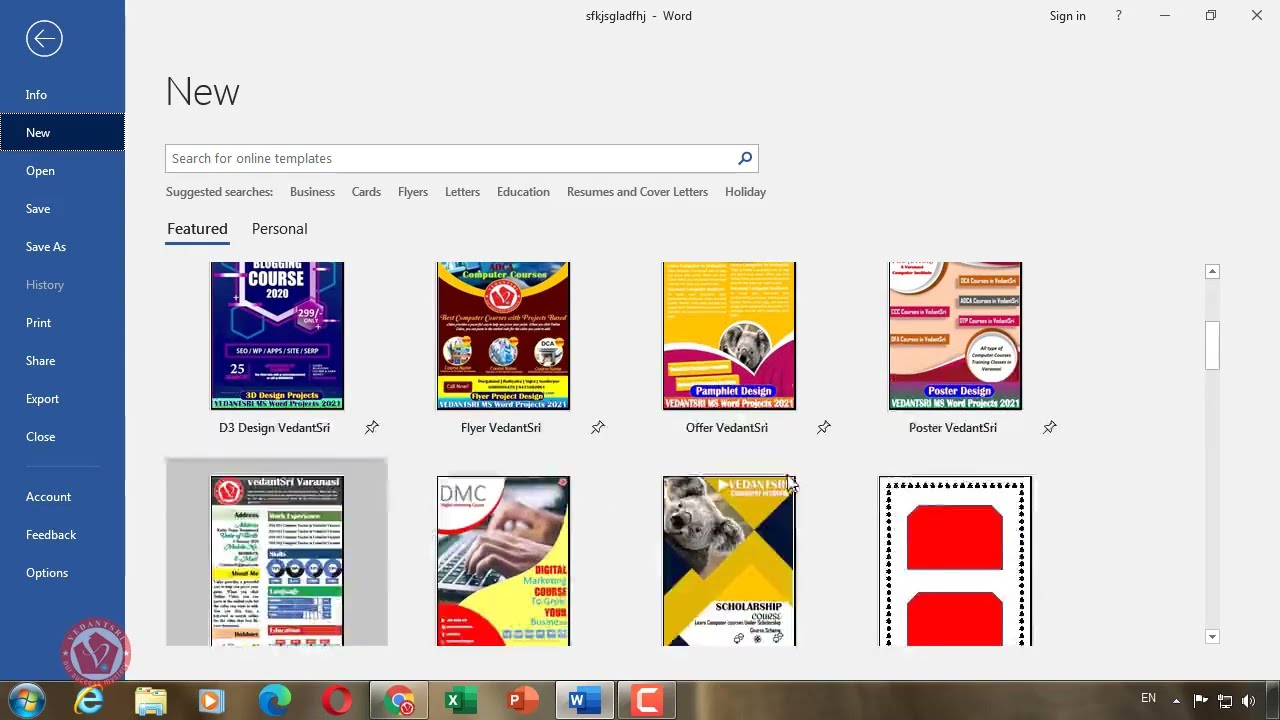Open the Info page in Backstage
Viewport: 1280px width, 720px height.
click(x=62, y=95)
